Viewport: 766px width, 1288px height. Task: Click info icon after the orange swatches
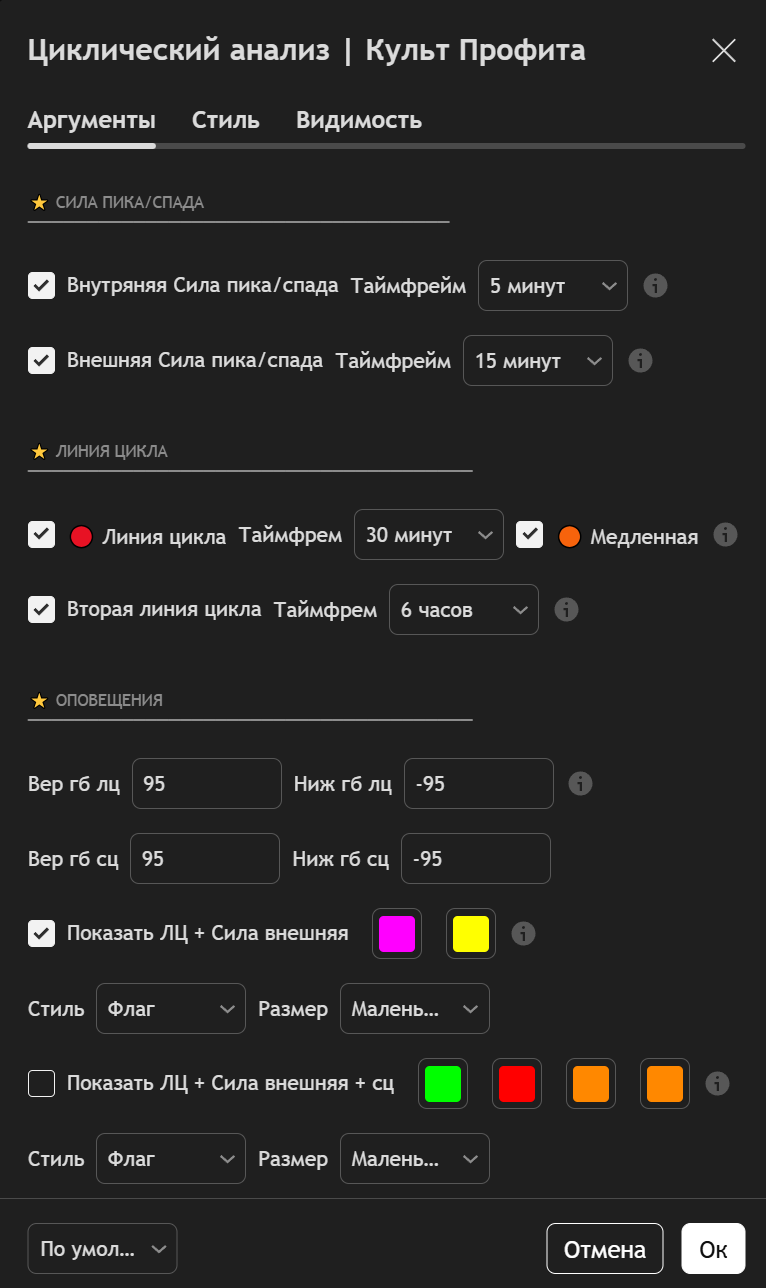click(x=717, y=1083)
